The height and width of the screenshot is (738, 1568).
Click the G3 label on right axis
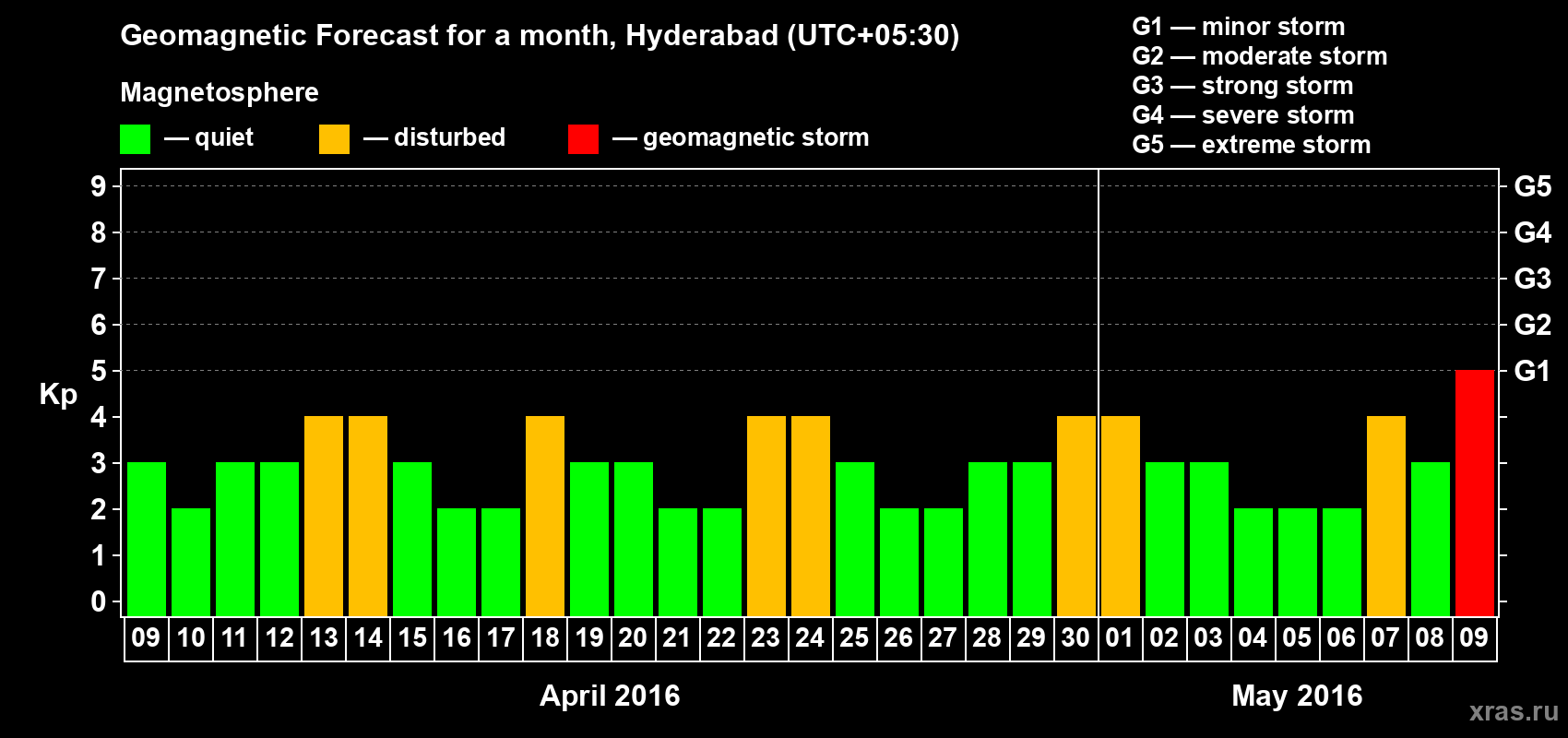coord(1532,279)
